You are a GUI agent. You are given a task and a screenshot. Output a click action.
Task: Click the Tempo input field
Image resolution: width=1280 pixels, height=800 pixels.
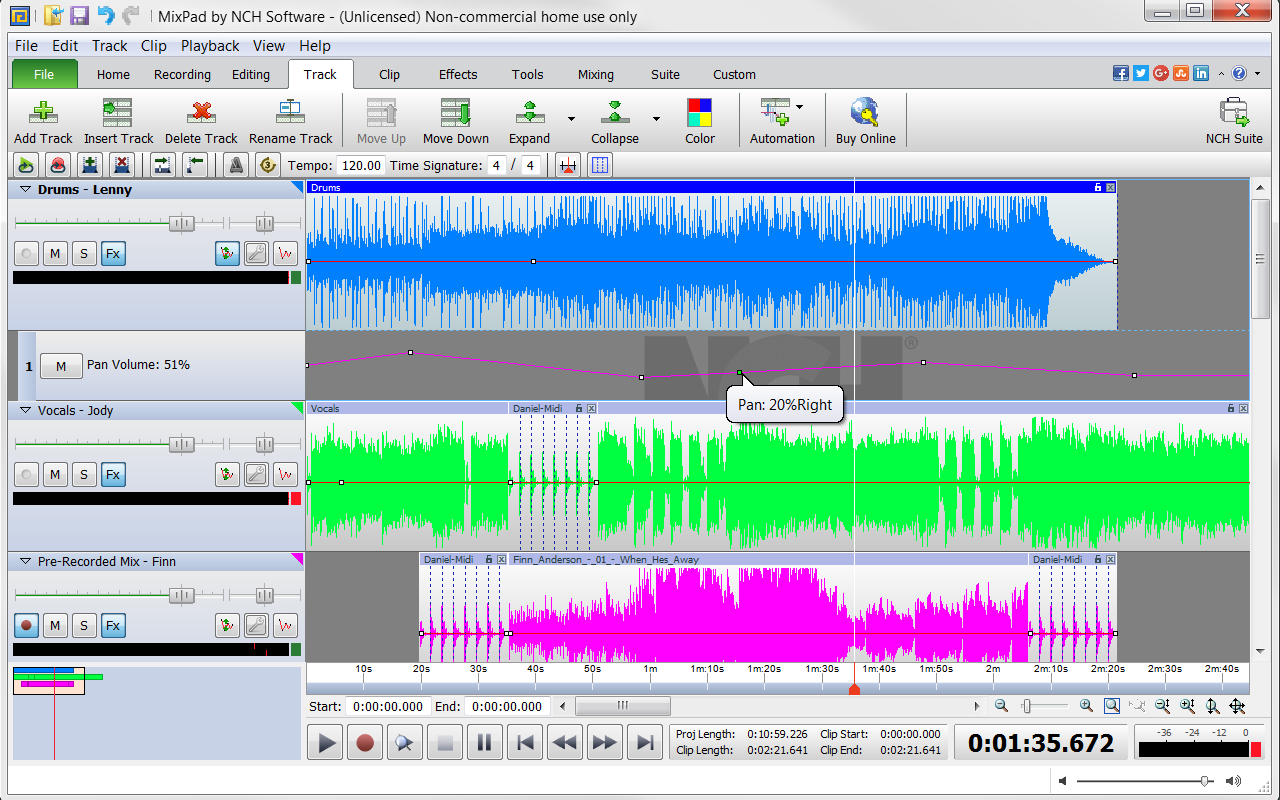click(x=360, y=165)
